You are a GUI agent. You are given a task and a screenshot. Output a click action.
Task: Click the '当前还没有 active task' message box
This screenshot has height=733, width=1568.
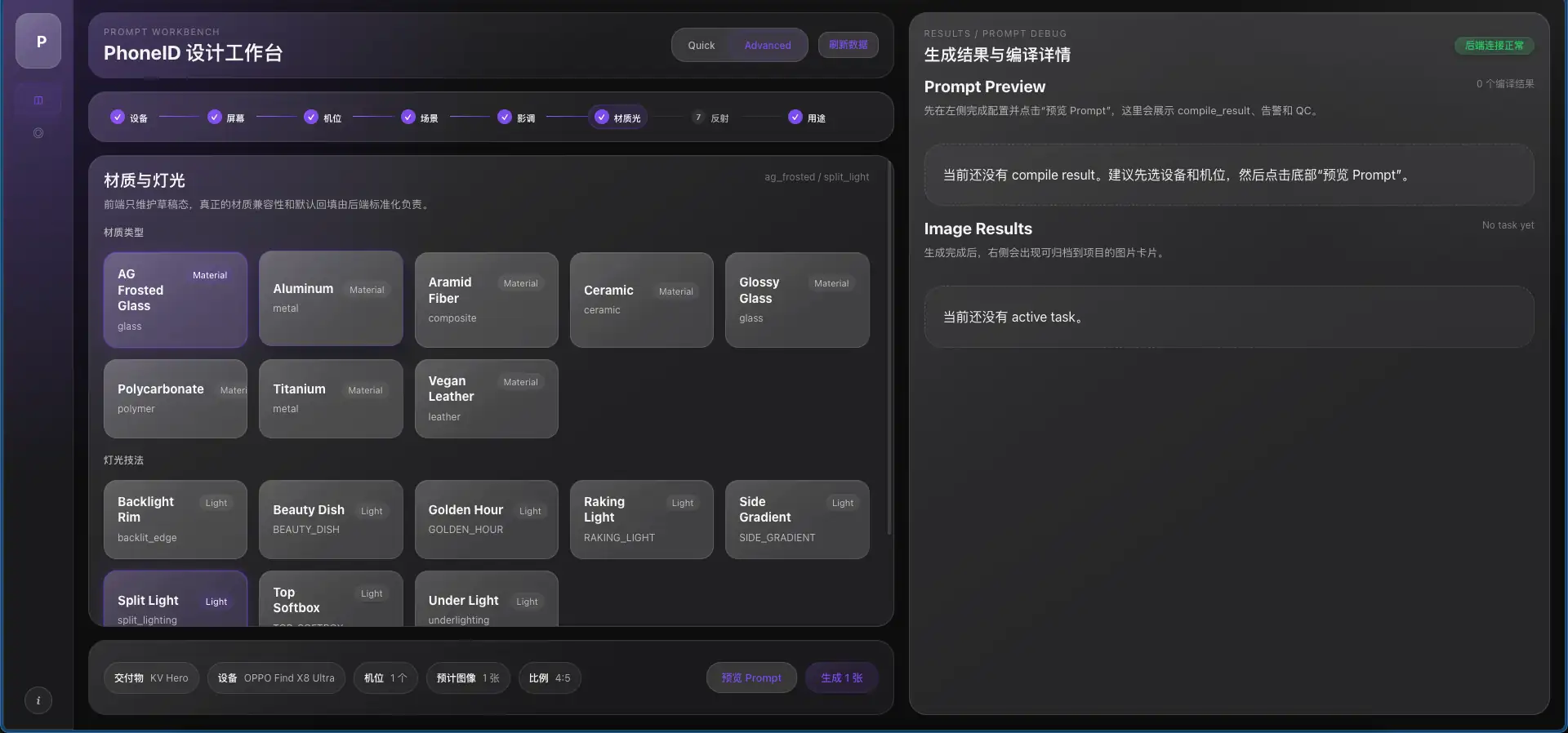[1229, 317]
